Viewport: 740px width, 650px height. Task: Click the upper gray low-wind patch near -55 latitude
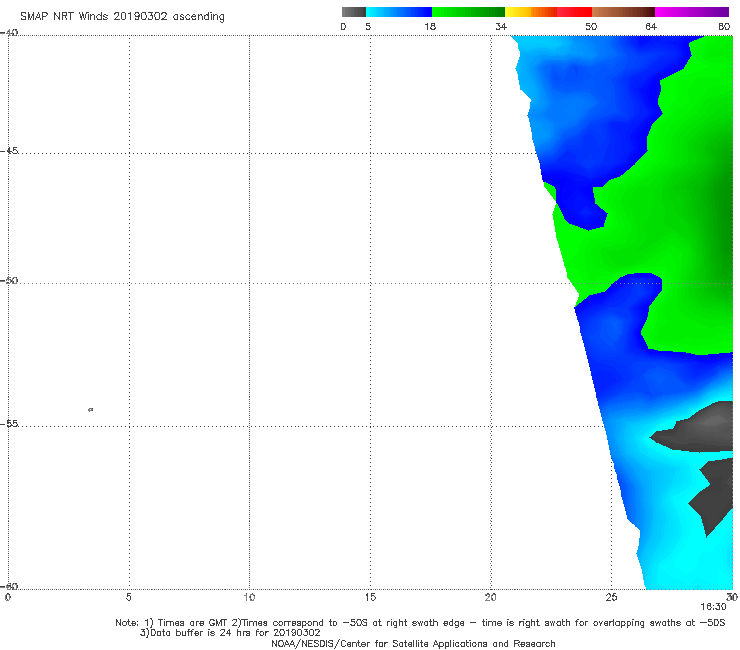(x=696, y=429)
